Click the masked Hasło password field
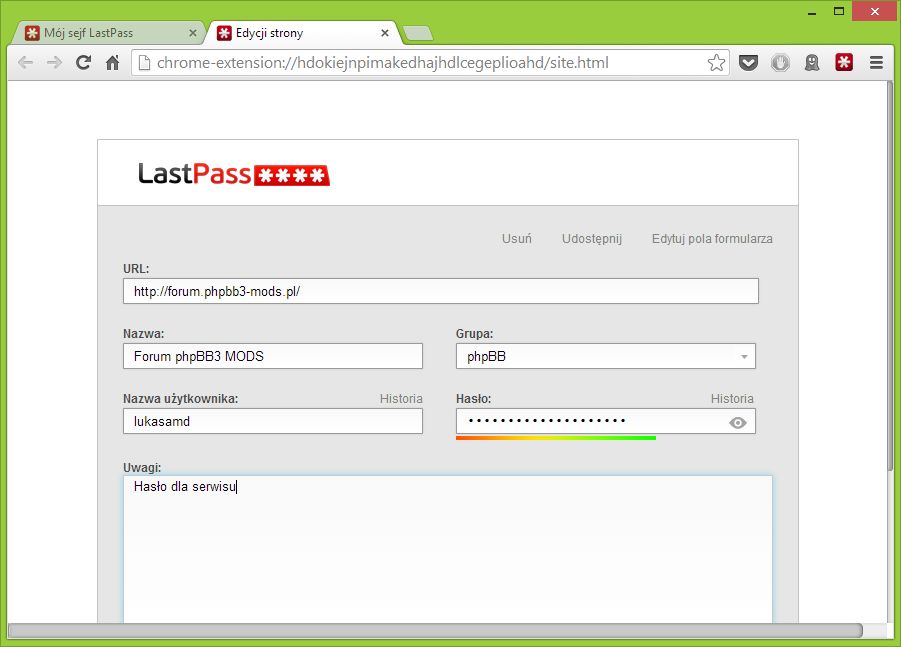The width and height of the screenshot is (901, 647). click(606, 421)
